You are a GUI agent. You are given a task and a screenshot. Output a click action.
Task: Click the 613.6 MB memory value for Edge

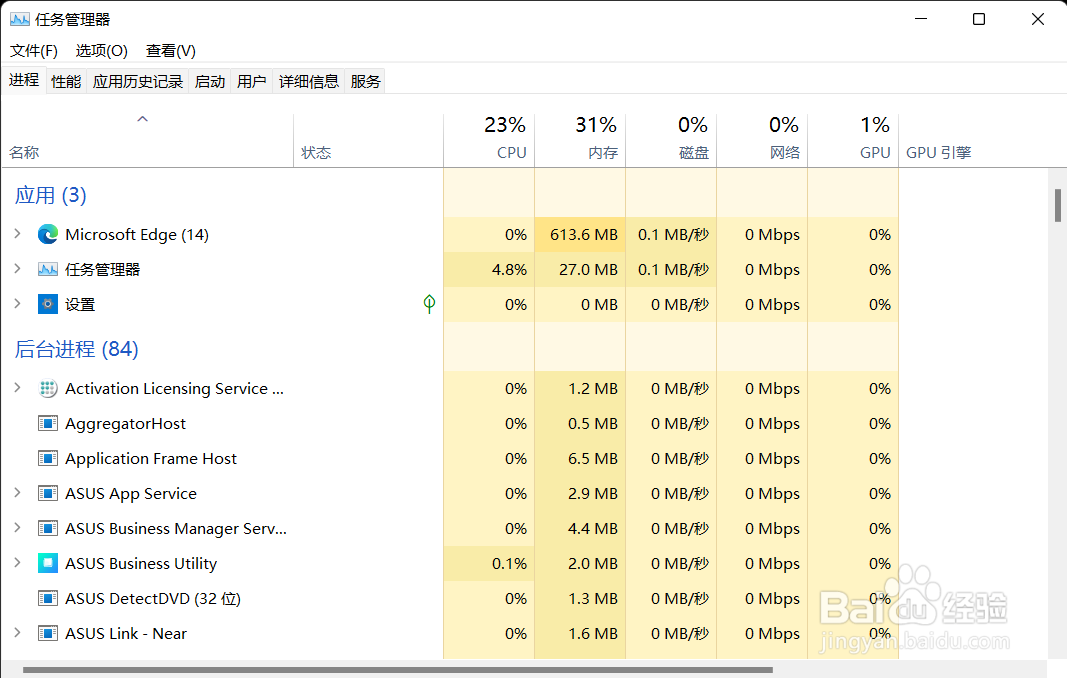click(x=584, y=235)
